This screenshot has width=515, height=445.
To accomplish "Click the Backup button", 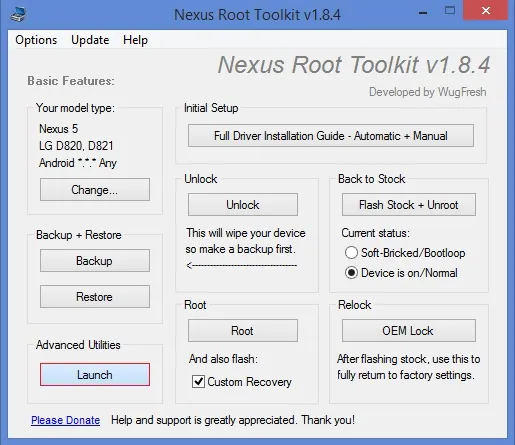I will [x=95, y=261].
